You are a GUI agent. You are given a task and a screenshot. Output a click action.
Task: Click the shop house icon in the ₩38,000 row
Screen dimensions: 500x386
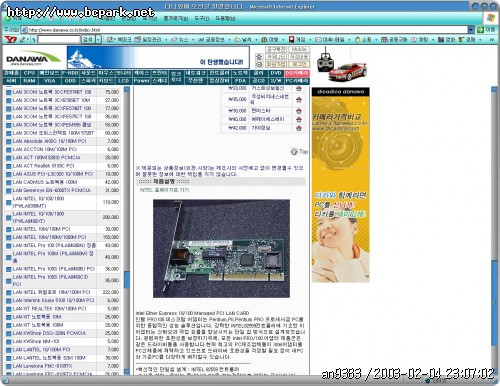click(x=299, y=111)
